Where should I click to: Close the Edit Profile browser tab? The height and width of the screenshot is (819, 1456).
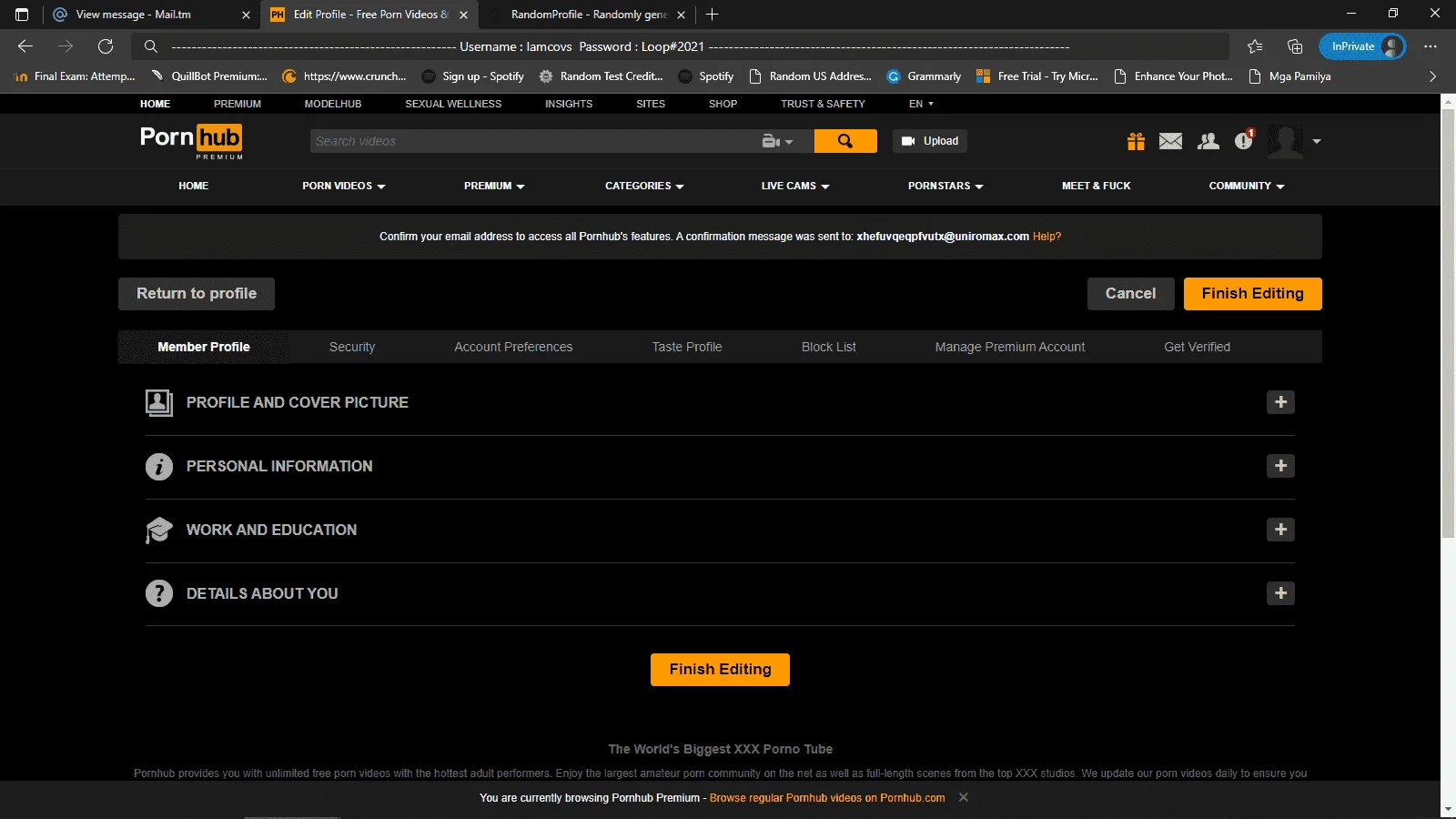point(464,15)
